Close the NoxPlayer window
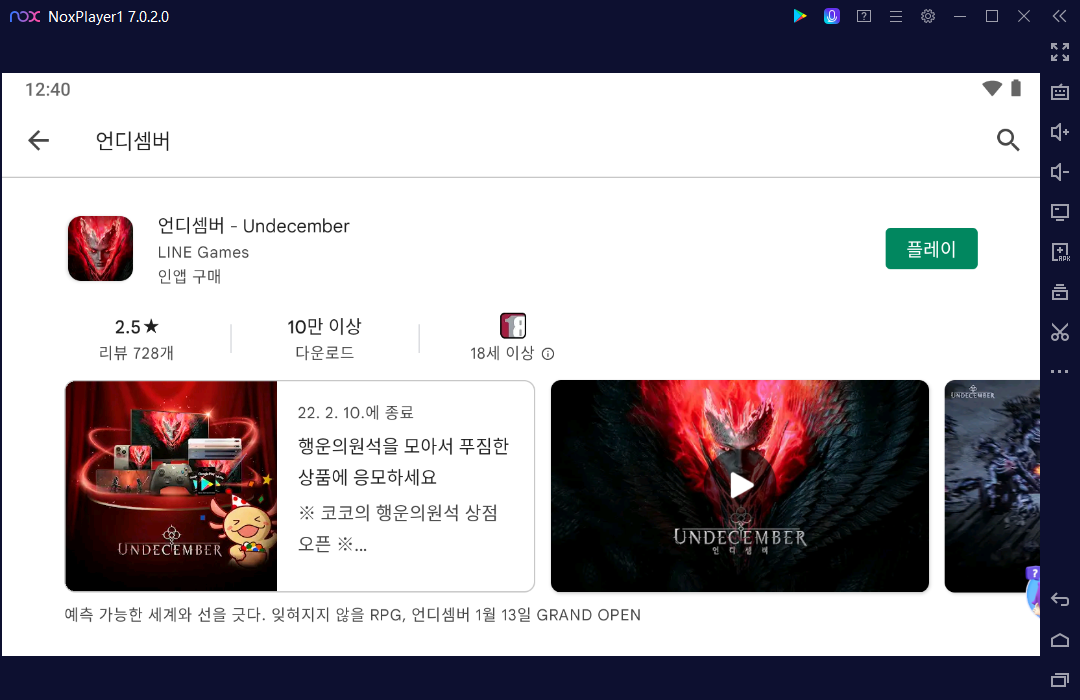The width and height of the screenshot is (1080, 700). (x=1024, y=16)
